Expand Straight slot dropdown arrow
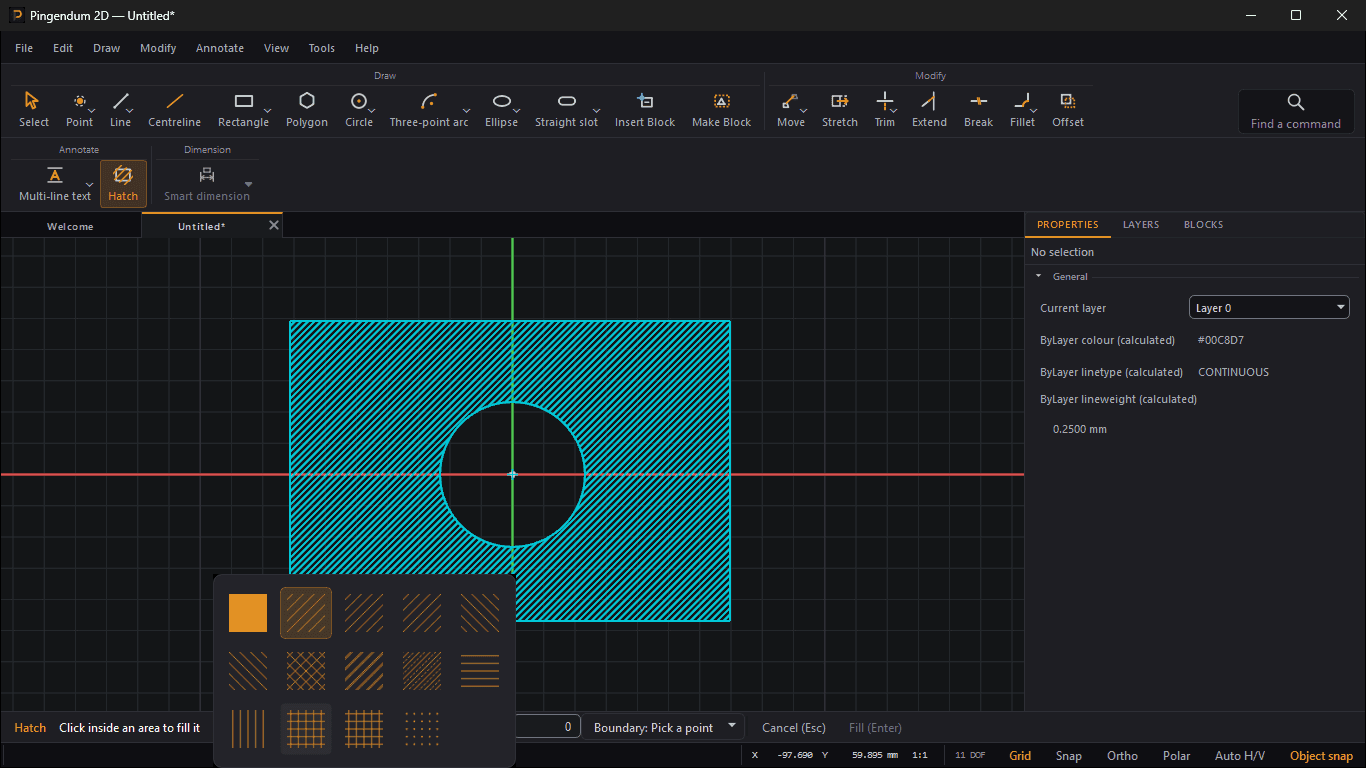The height and width of the screenshot is (768, 1366). pos(596,110)
